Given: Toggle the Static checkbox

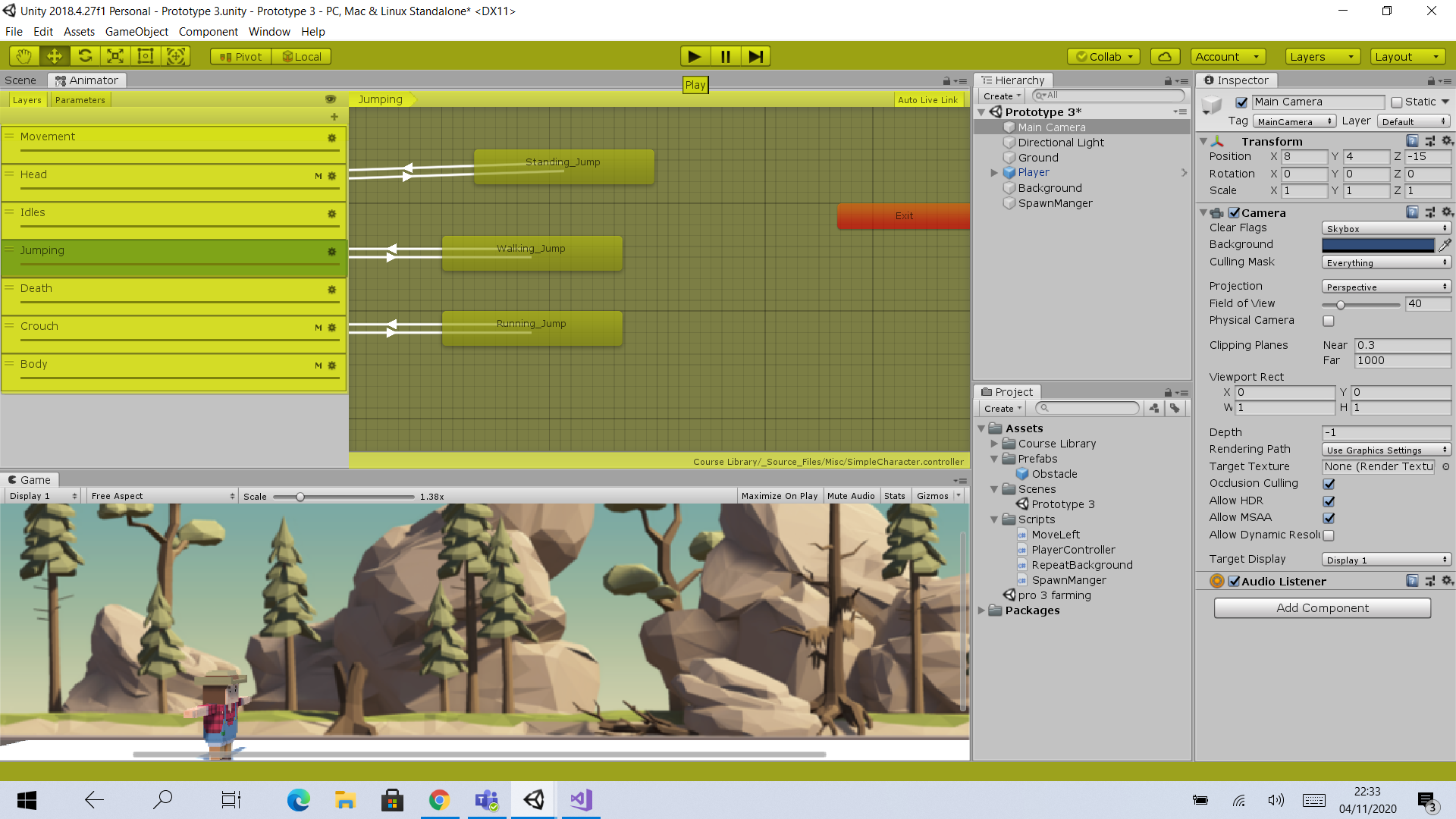Looking at the screenshot, I should coord(1396,102).
